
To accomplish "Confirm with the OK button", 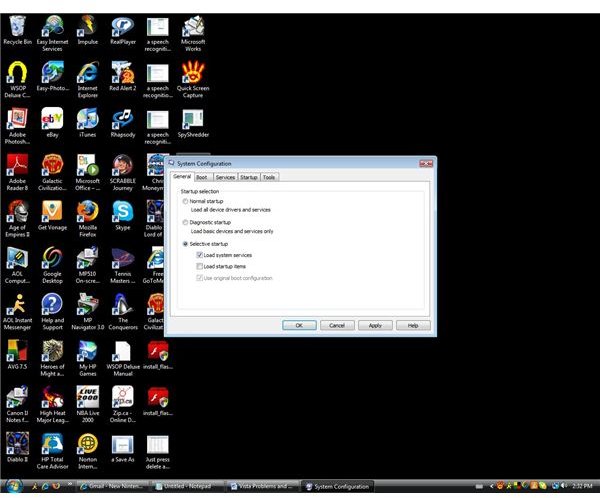I will (x=299, y=325).
